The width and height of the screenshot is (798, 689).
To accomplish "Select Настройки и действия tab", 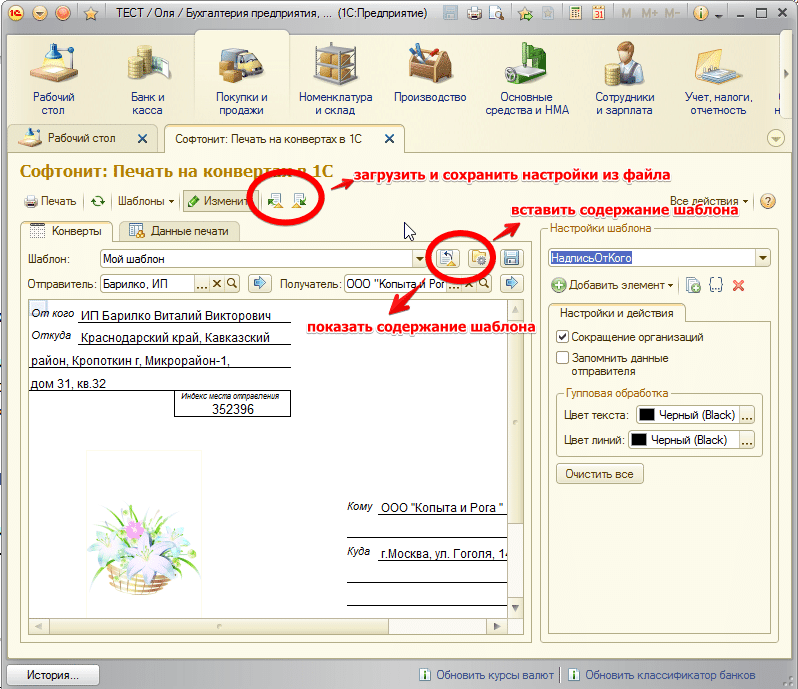I will coord(616,313).
